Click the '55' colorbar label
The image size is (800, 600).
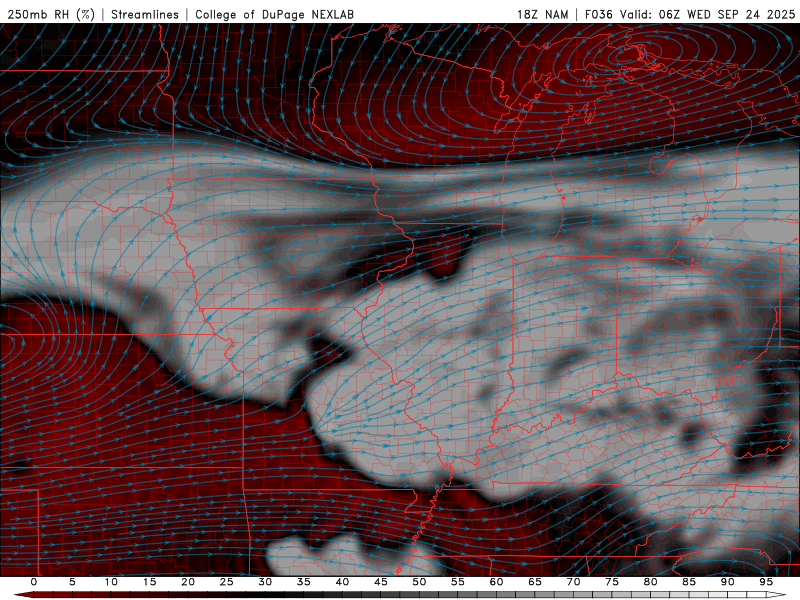point(458,582)
